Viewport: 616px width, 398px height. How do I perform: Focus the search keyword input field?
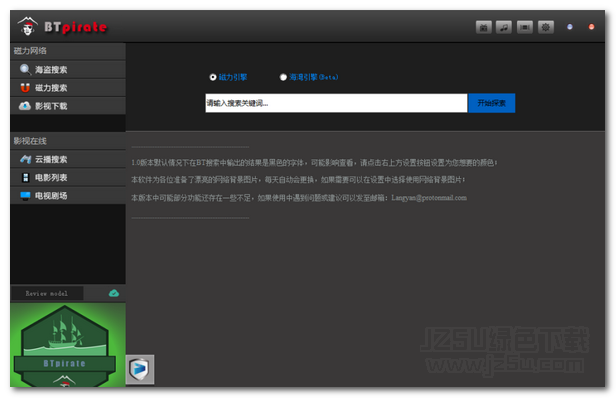tap(336, 103)
